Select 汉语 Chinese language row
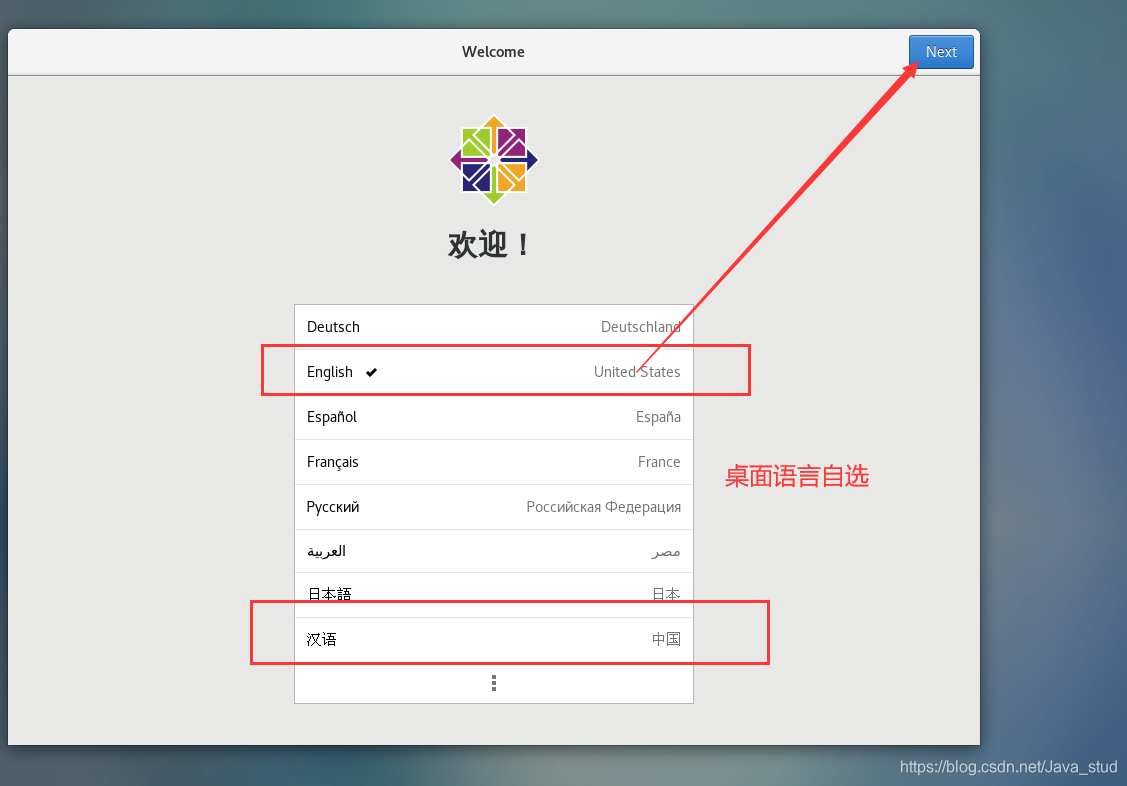The height and width of the screenshot is (786, 1127). [x=494, y=639]
